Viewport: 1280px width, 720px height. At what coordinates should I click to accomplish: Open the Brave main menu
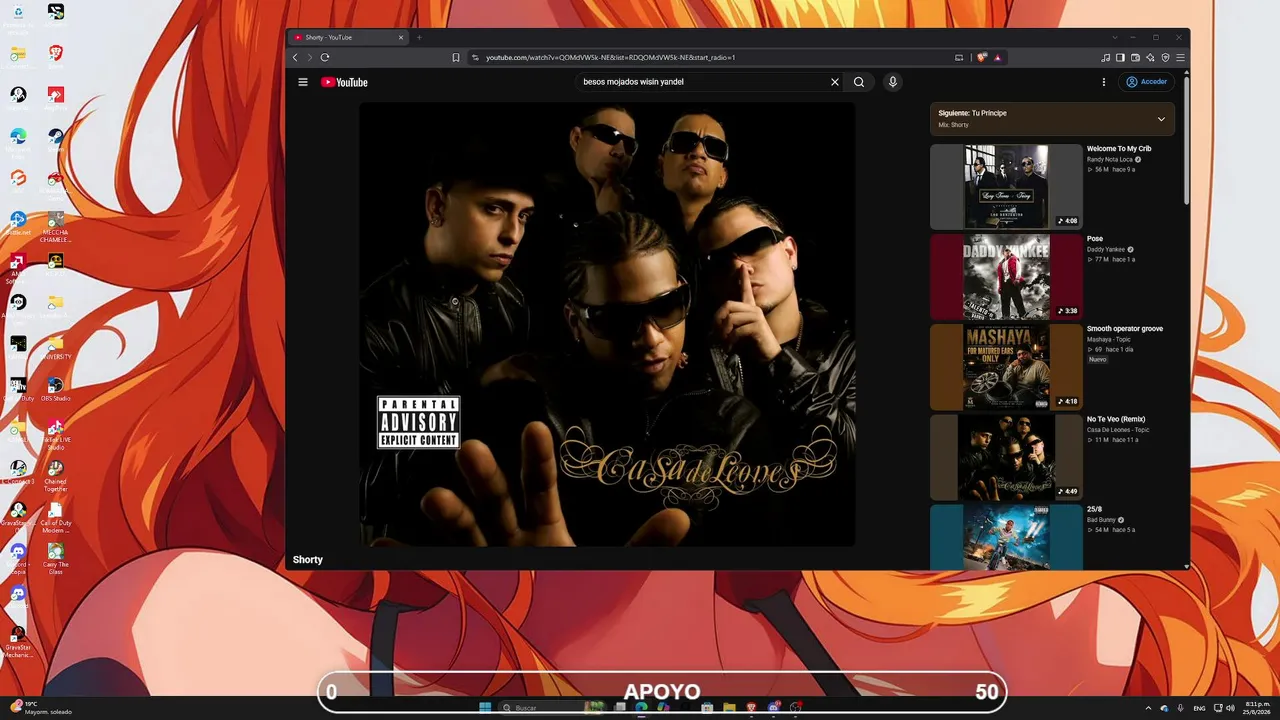point(1181,58)
